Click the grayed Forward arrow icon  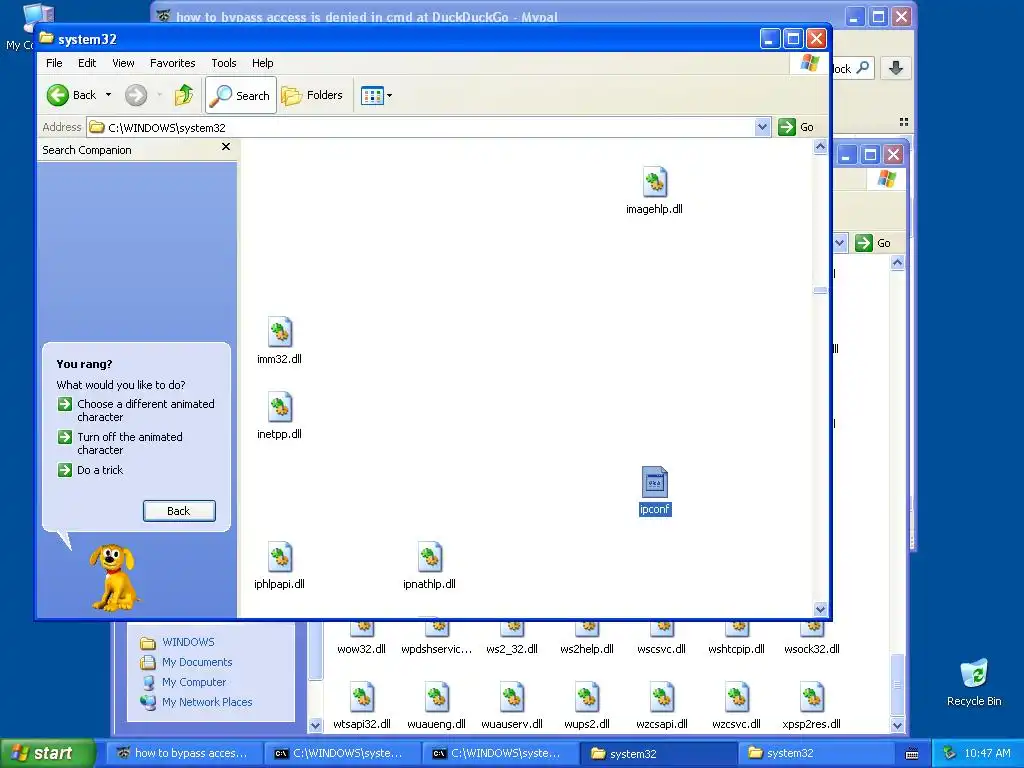click(136, 95)
